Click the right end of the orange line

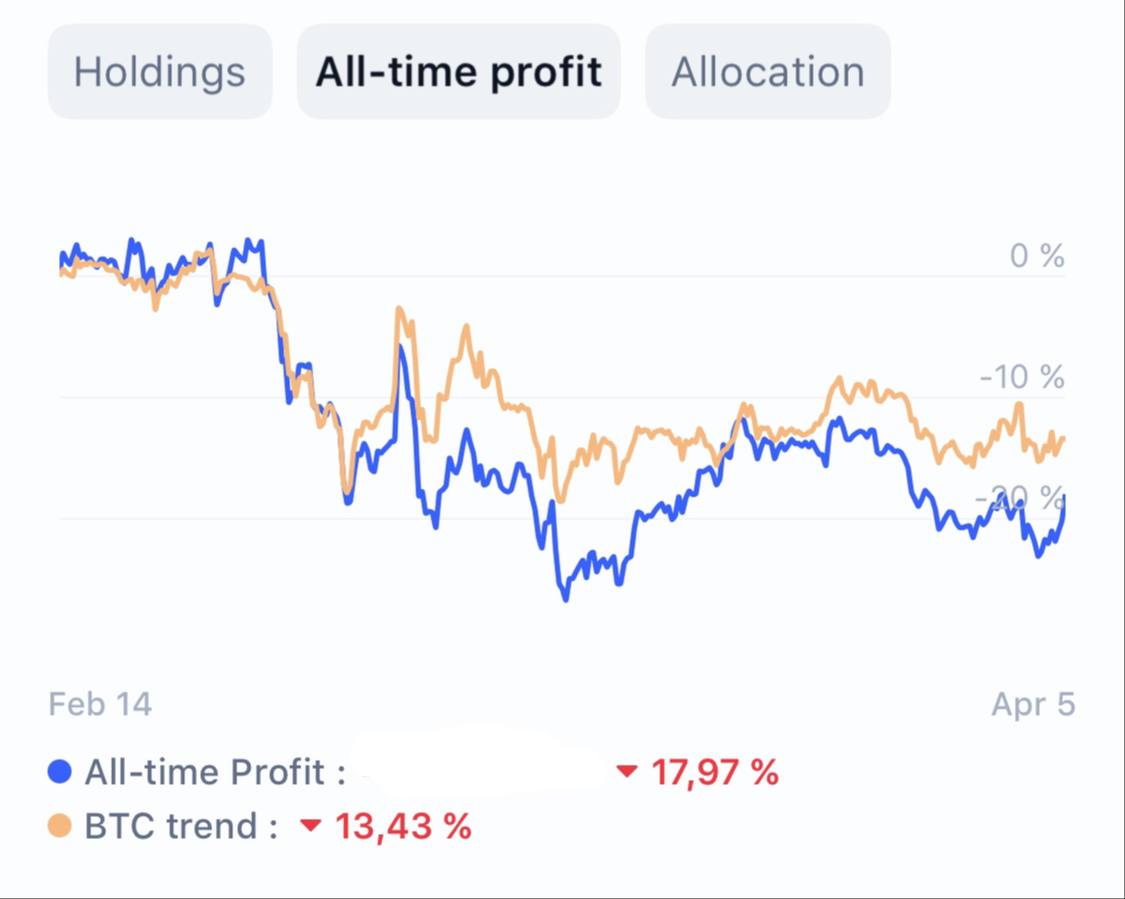tap(1063, 438)
